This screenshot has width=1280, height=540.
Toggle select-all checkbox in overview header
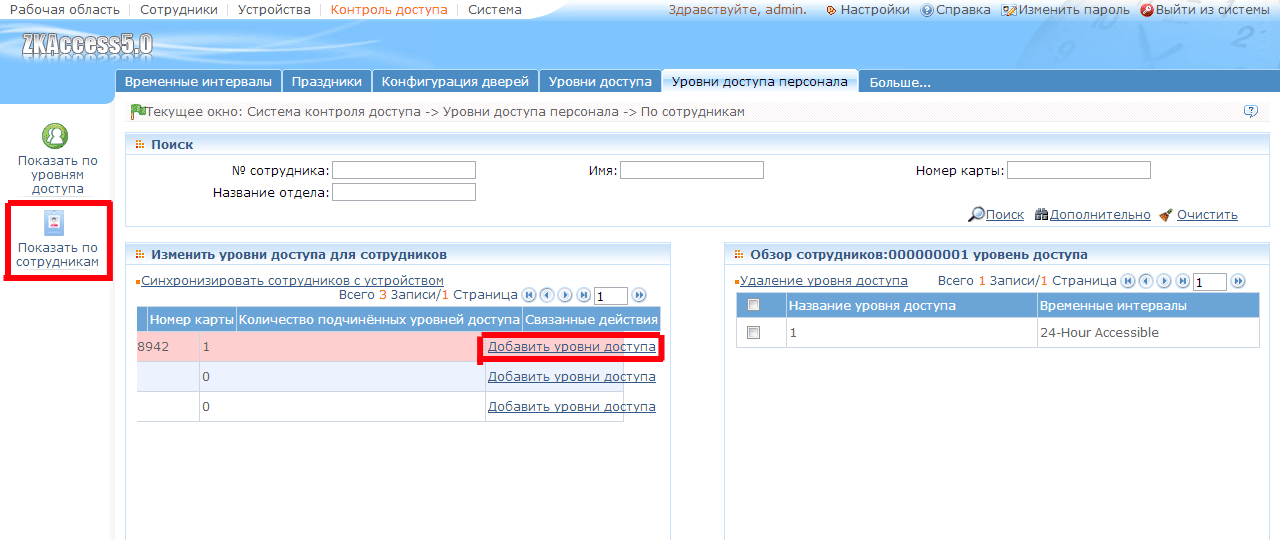coord(754,305)
